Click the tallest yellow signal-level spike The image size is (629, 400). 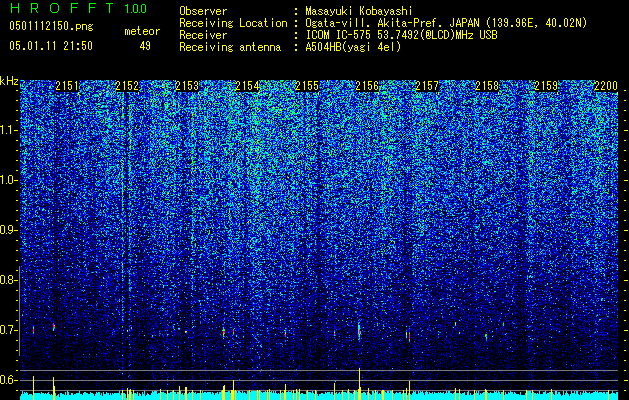click(x=359, y=384)
